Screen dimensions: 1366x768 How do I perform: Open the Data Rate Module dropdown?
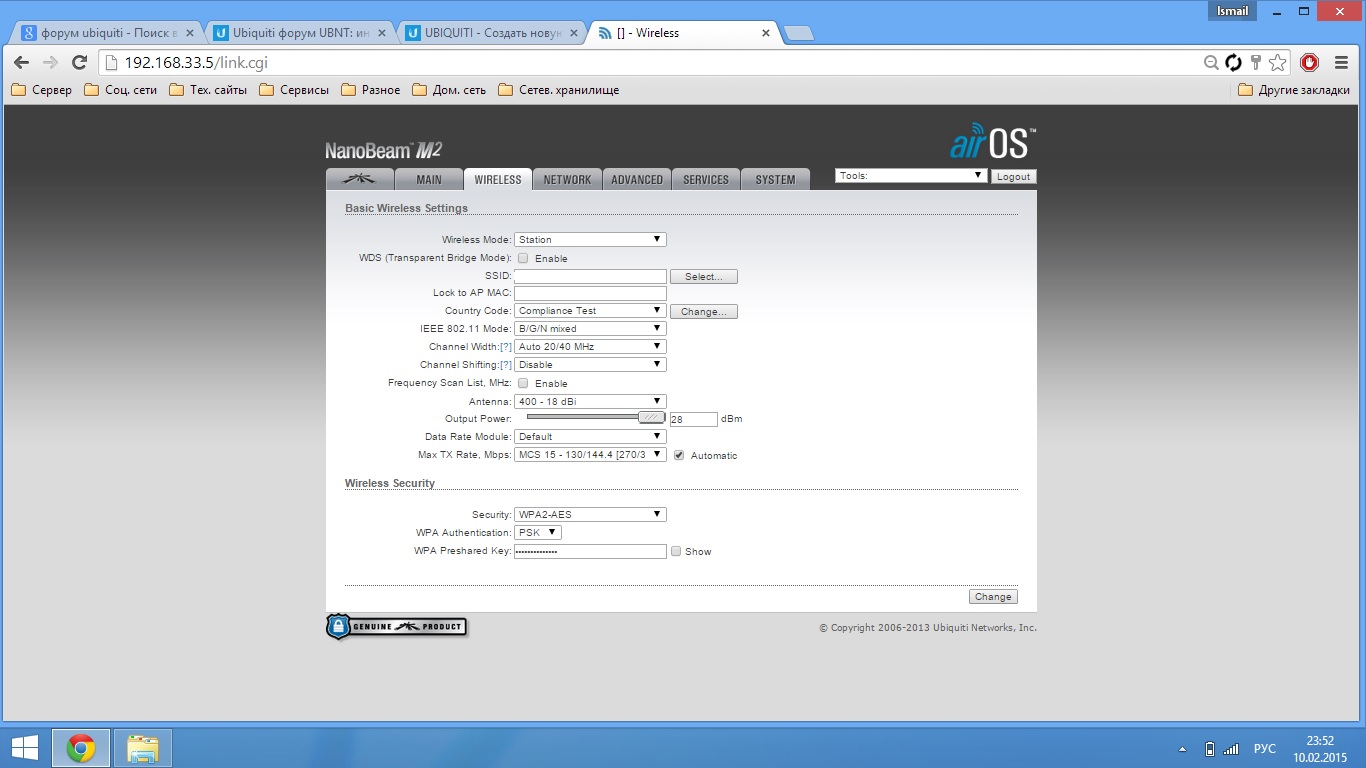click(590, 437)
